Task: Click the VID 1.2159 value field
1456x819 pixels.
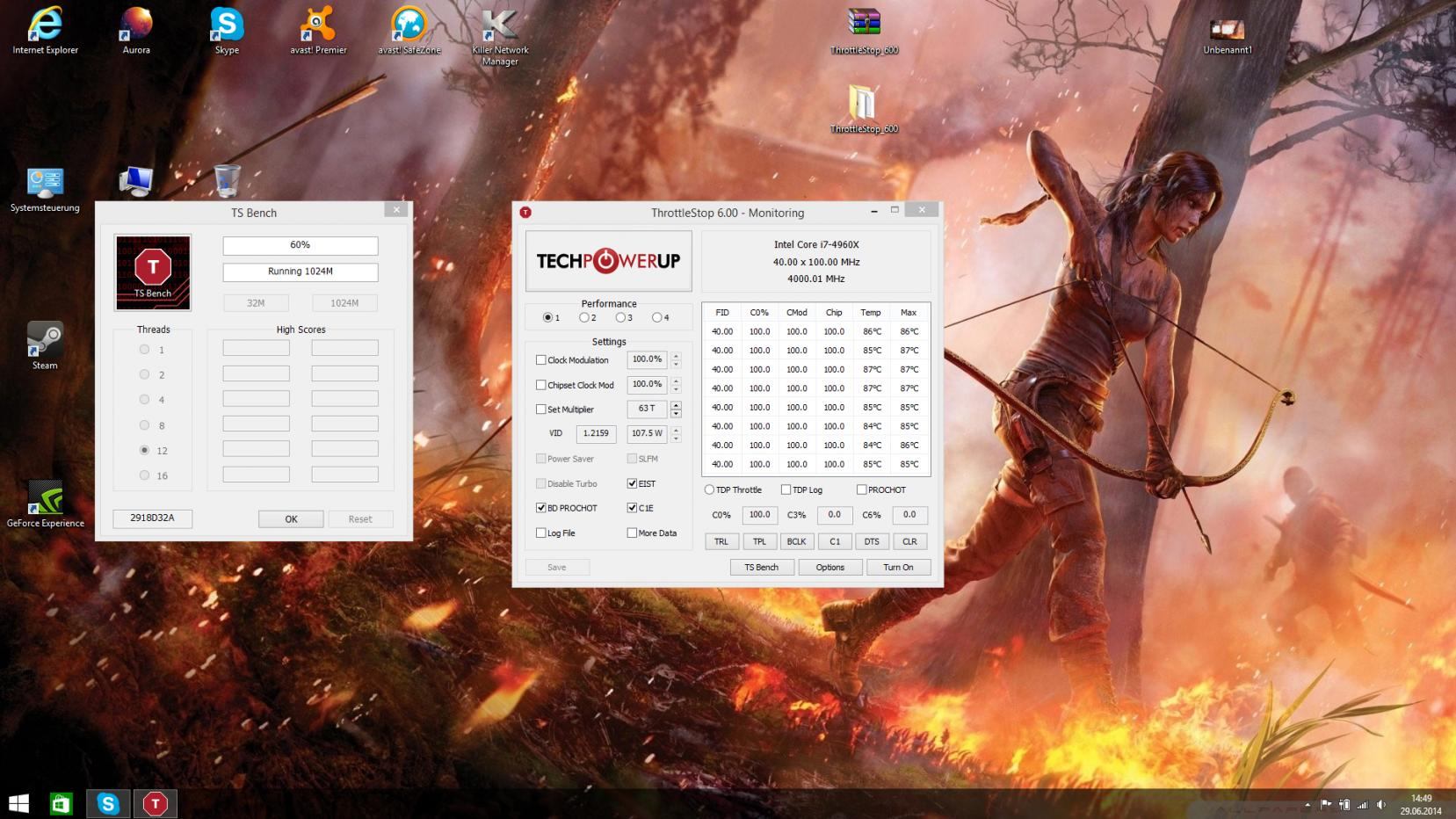Action: pos(597,433)
